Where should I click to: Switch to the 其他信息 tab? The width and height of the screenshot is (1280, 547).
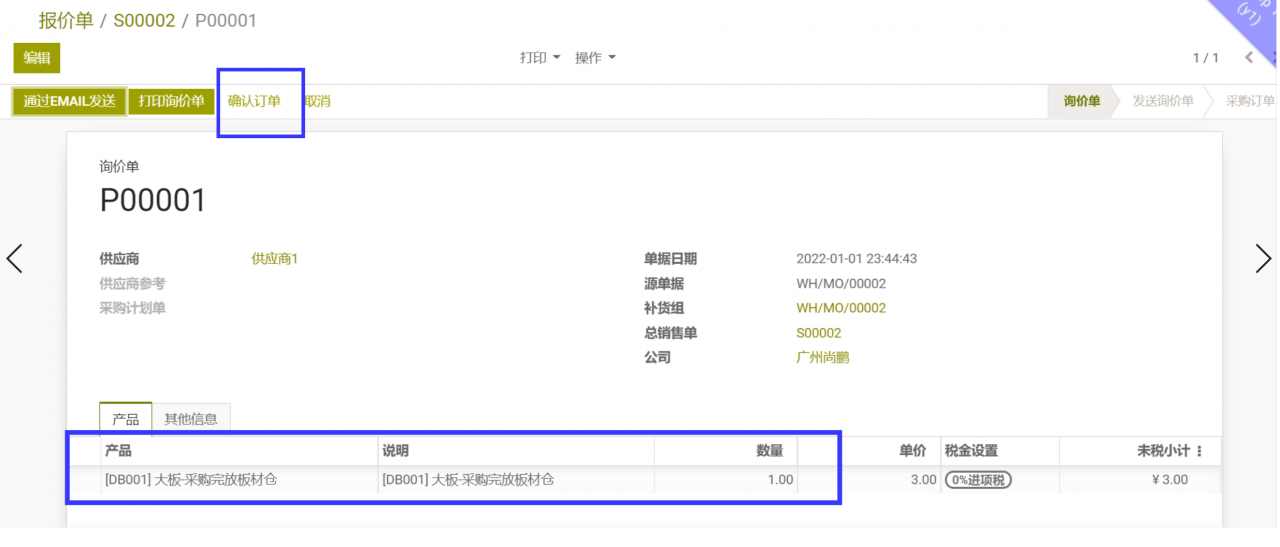[x=191, y=419]
